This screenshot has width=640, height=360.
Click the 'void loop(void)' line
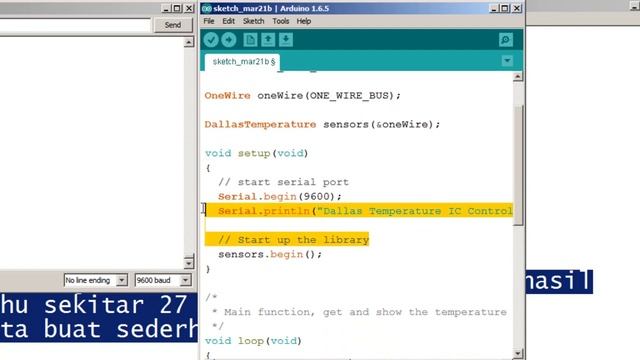(x=253, y=341)
